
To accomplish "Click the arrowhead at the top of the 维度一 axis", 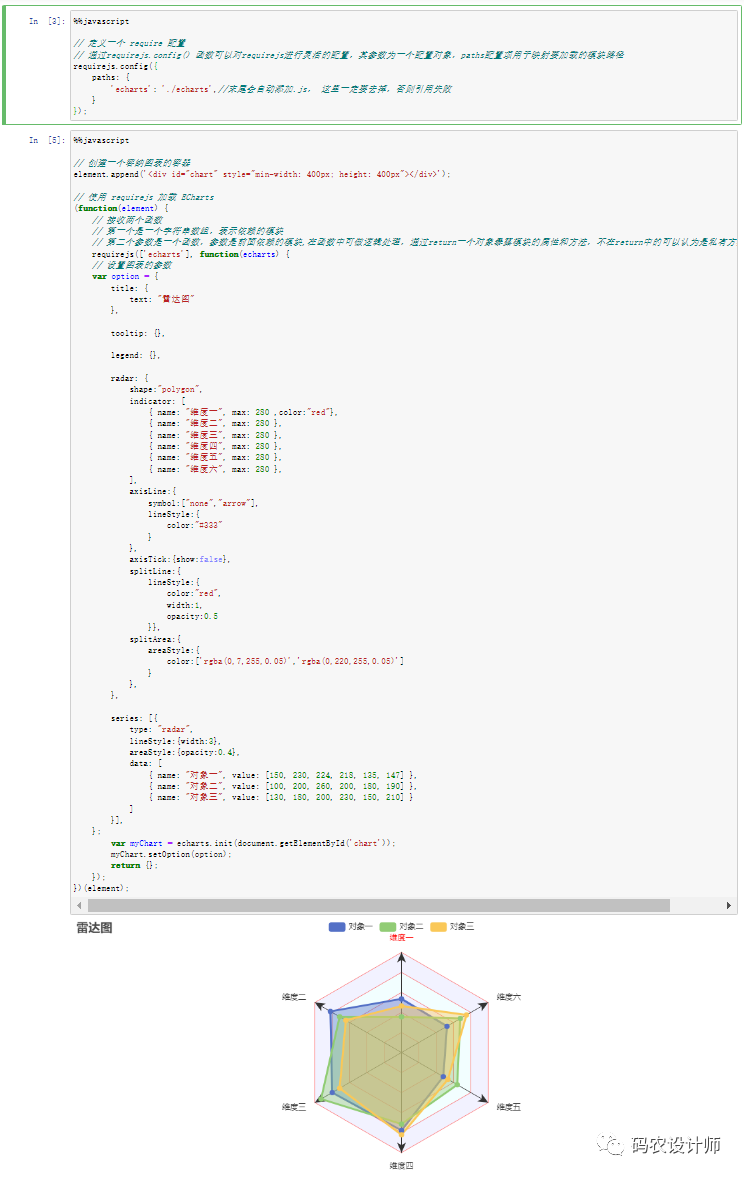I will tap(401, 958).
